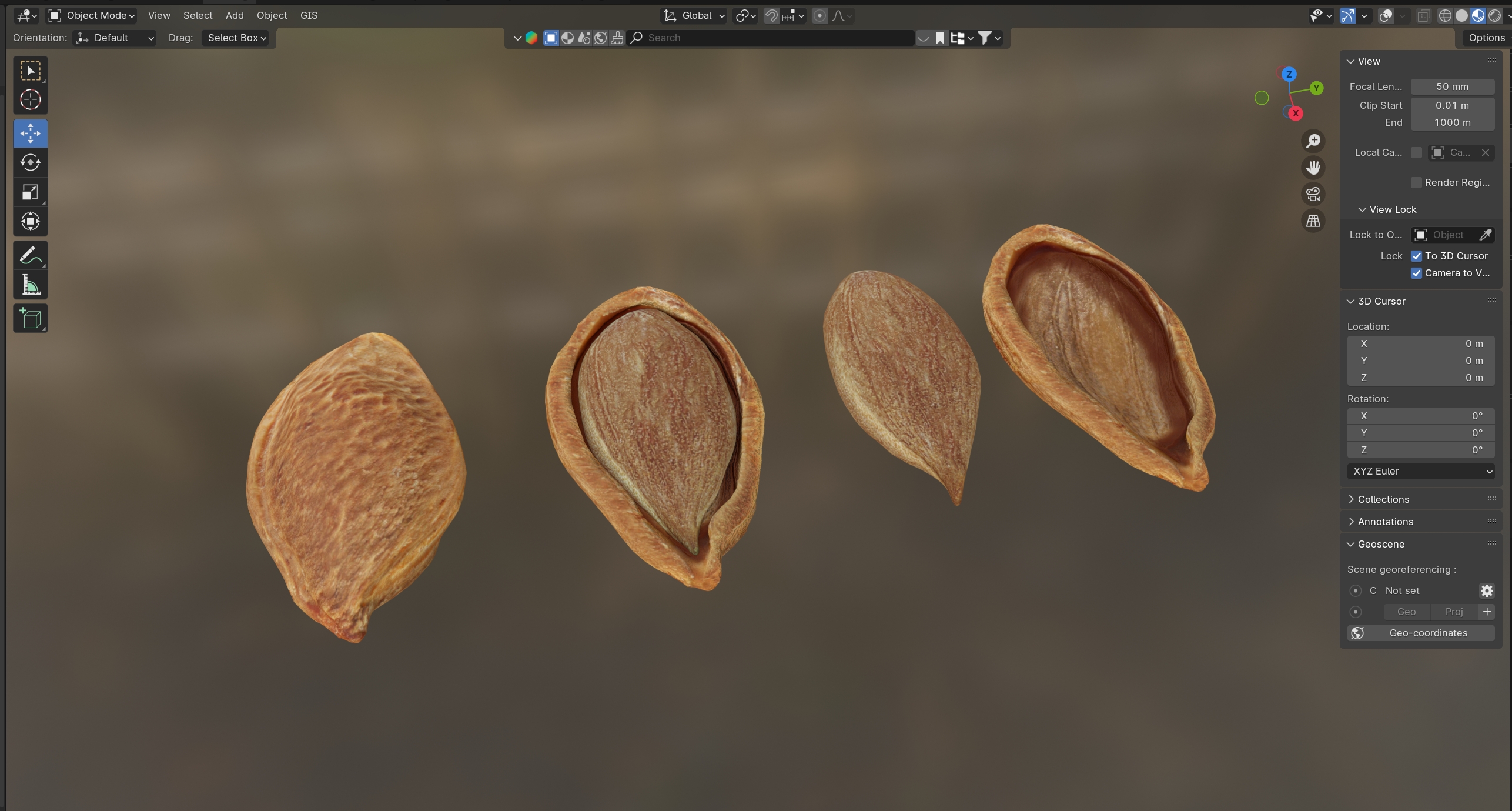Pick the Add Cube tool
The width and height of the screenshot is (1512, 811).
pos(30,319)
